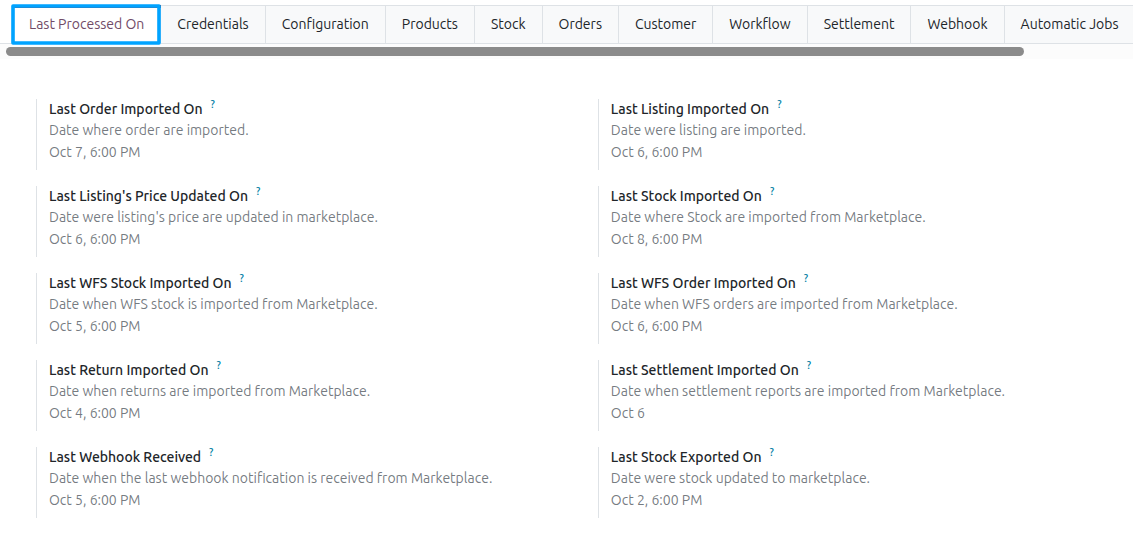Image resolution: width=1133 pixels, height=548 pixels.
Task: Go to the Products tab
Action: coord(430,24)
